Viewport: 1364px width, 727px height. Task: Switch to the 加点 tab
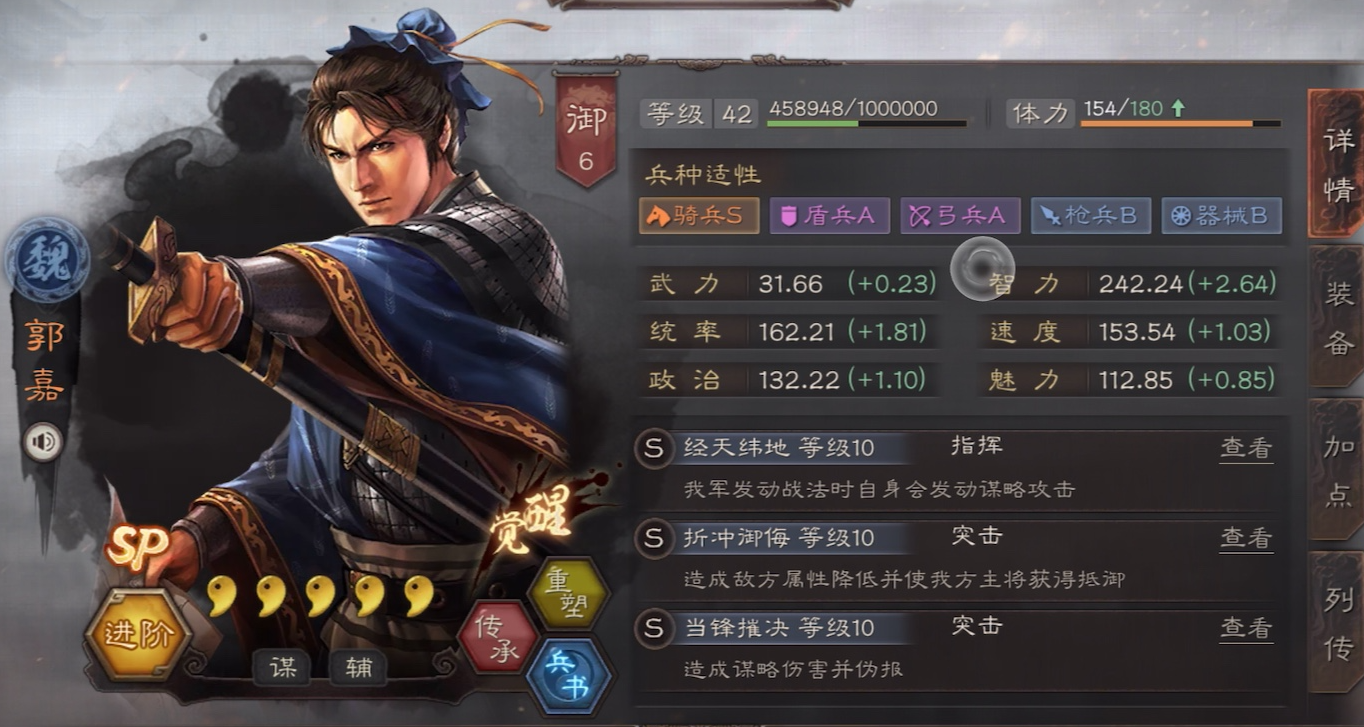pyautogui.click(x=1338, y=470)
